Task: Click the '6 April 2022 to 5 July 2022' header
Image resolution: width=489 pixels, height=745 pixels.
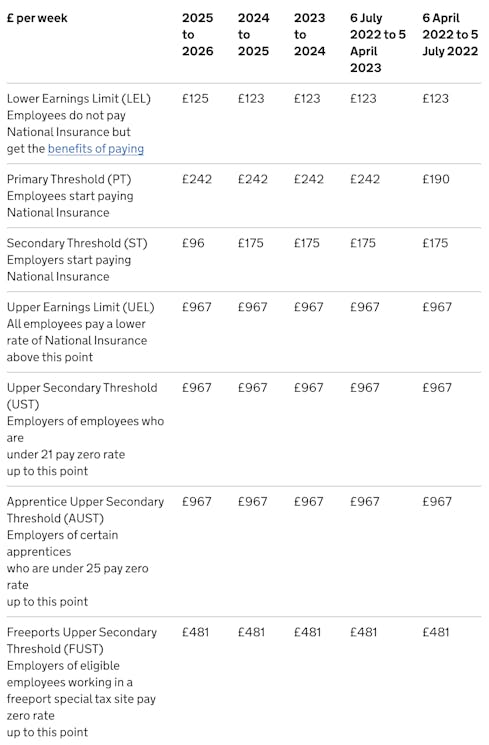Action: [450, 35]
